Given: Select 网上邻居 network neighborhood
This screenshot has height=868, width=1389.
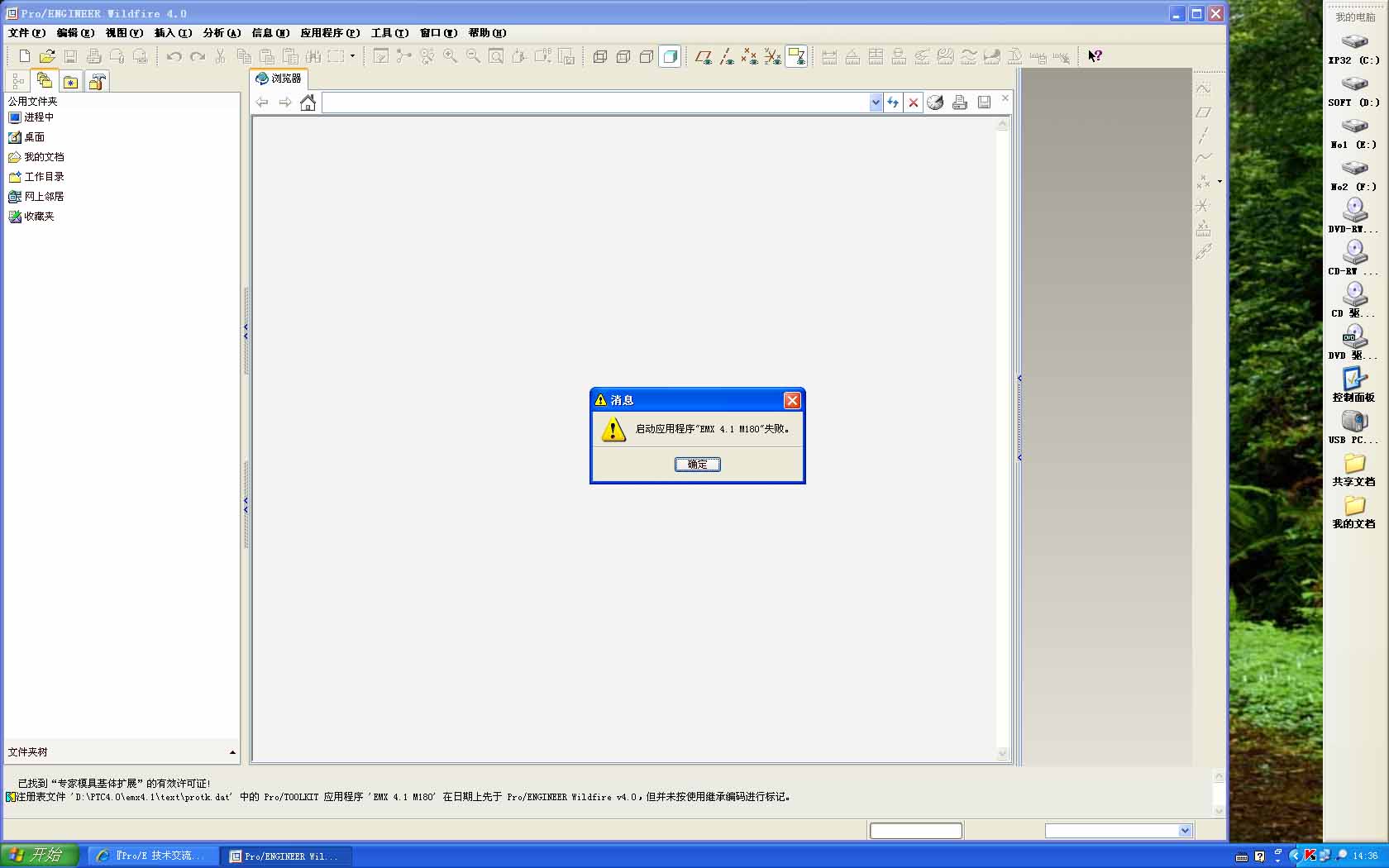Looking at the screenshot, I should pyautogui.click(x=36, y=197).
